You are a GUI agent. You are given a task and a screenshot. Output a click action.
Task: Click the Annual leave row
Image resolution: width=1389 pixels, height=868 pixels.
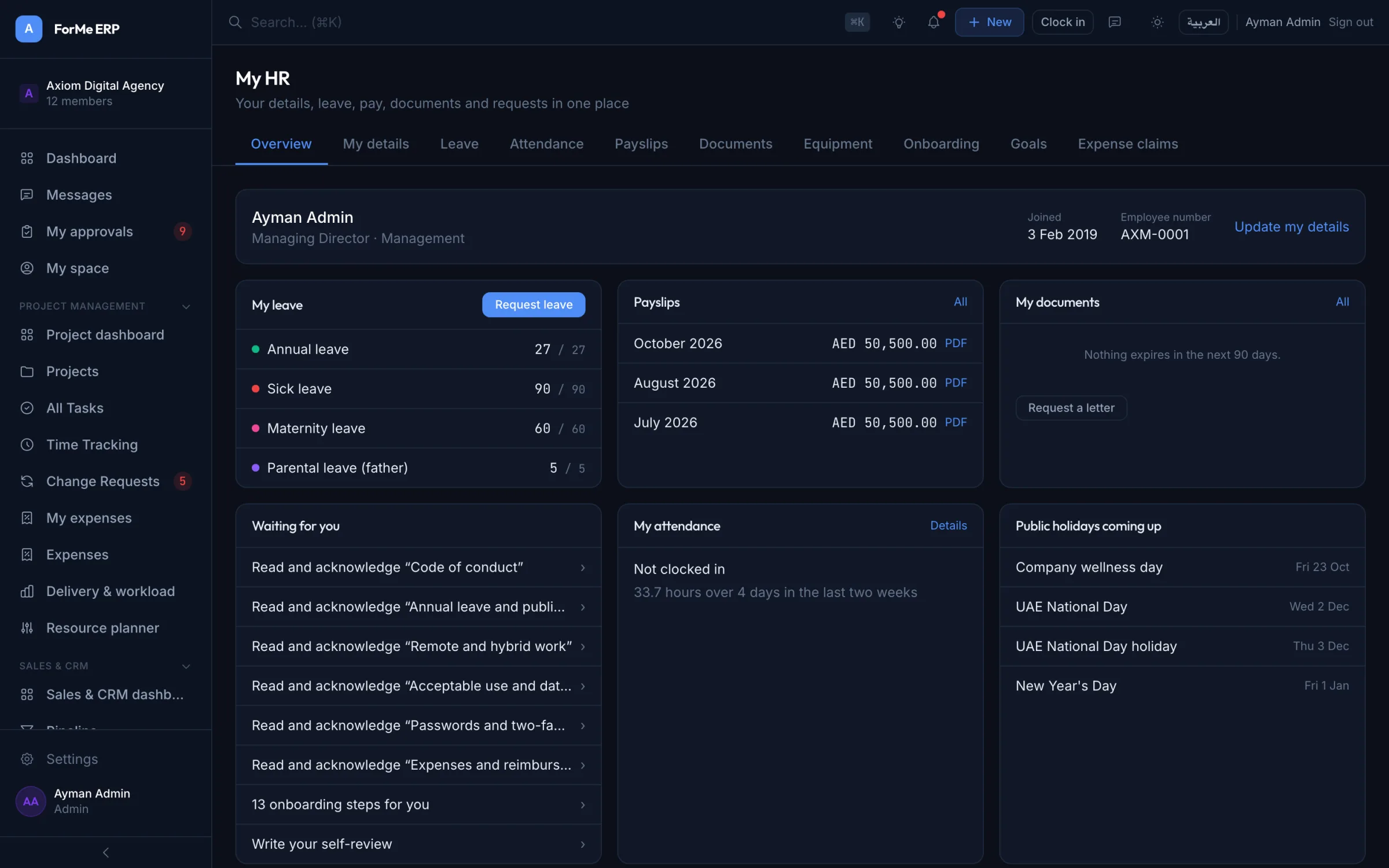[418, 349]
